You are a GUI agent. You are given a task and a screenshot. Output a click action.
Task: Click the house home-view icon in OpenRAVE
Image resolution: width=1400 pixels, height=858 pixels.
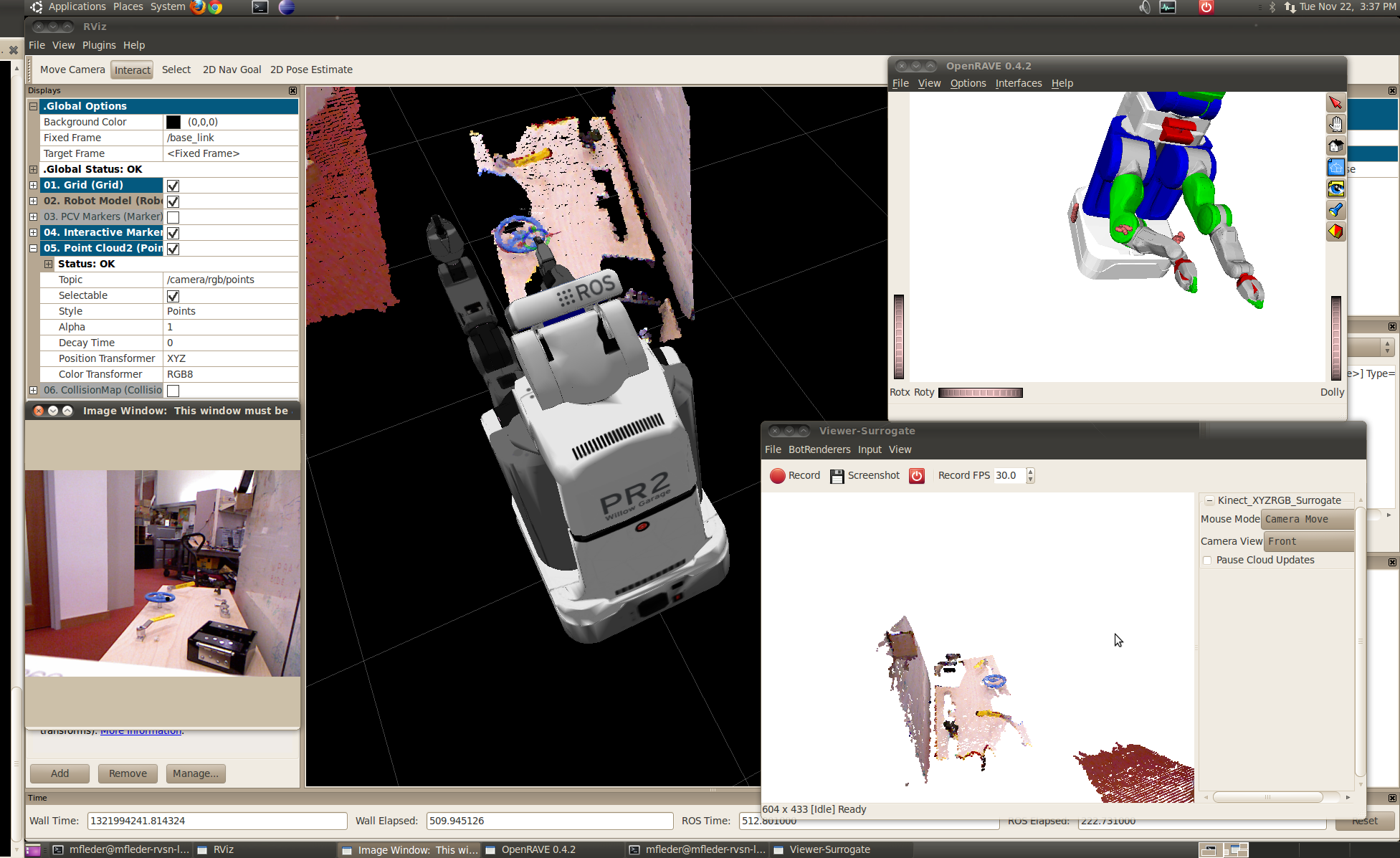click(x=1335, y=146)
